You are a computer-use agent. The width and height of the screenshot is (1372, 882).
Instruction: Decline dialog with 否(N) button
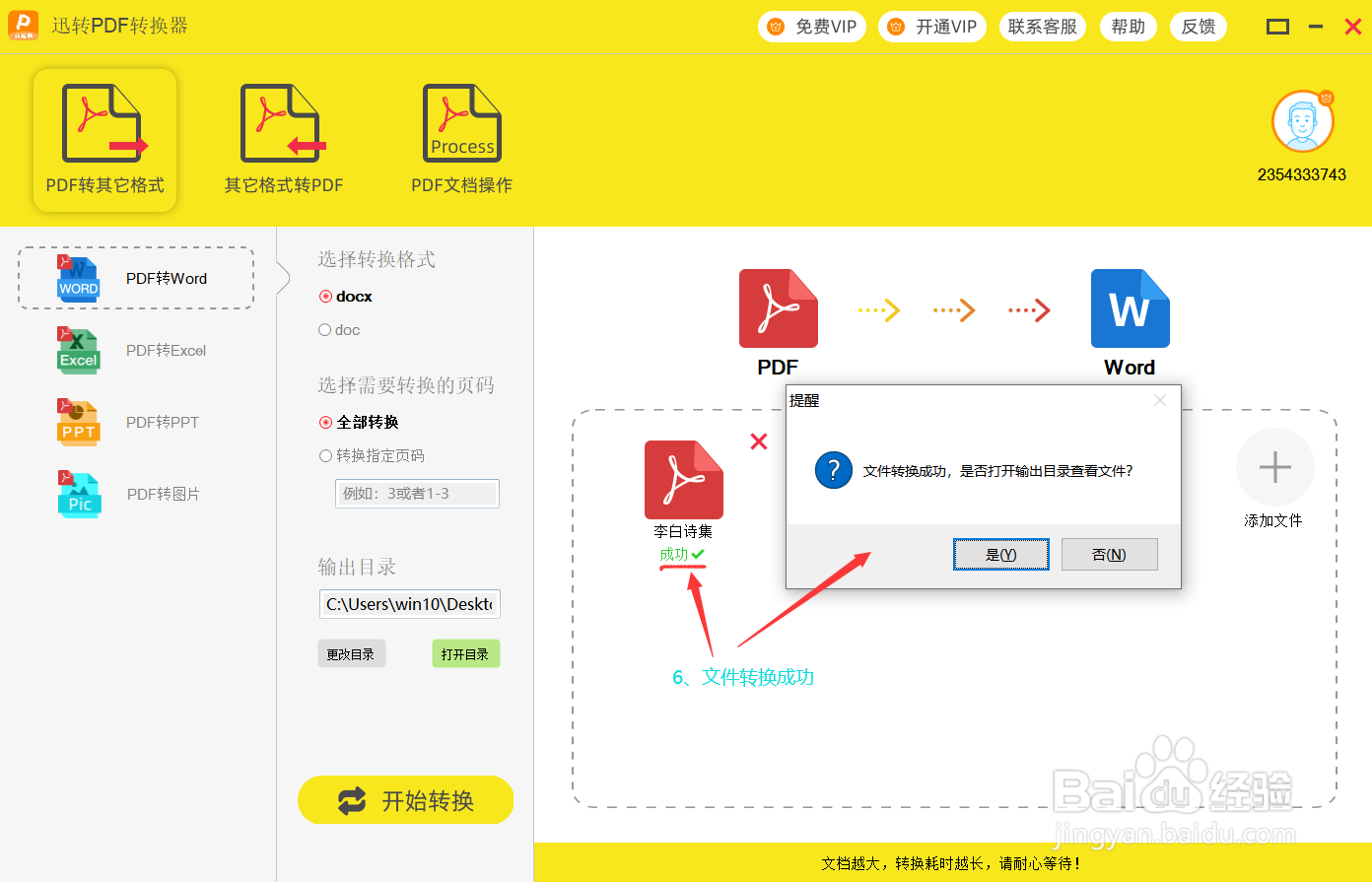click(x=1110, y=555)
